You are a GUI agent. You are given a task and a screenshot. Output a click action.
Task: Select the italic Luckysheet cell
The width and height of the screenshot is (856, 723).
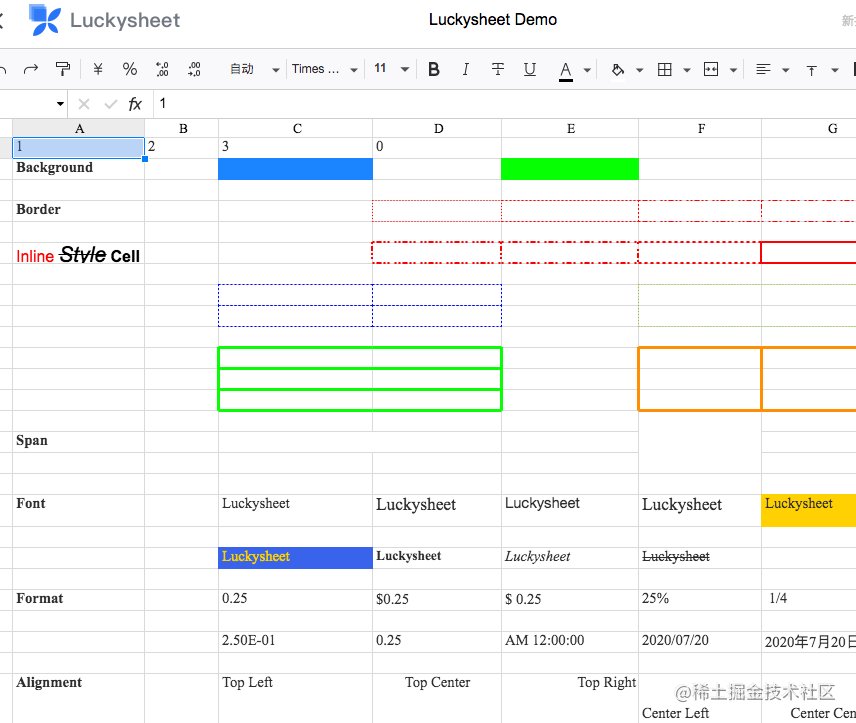click(x=570, y=558)
